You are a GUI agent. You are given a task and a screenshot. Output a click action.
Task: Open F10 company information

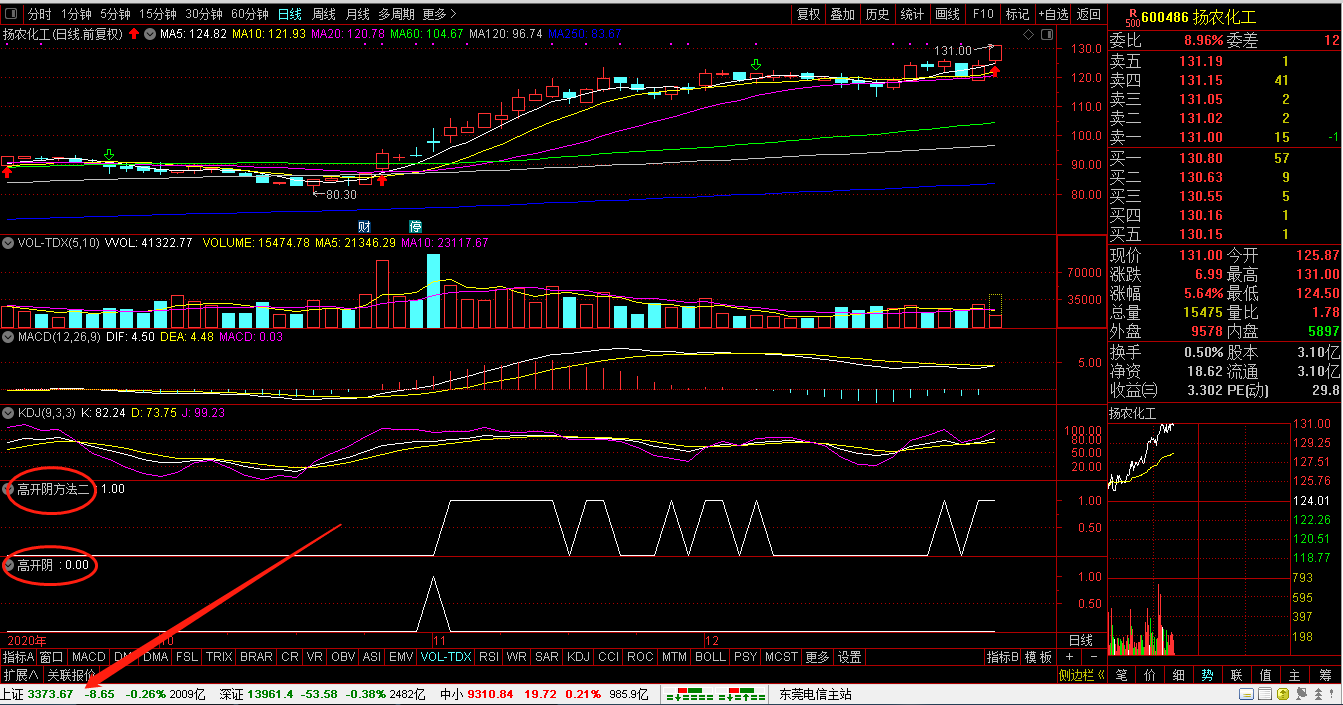tap(983, 14)
